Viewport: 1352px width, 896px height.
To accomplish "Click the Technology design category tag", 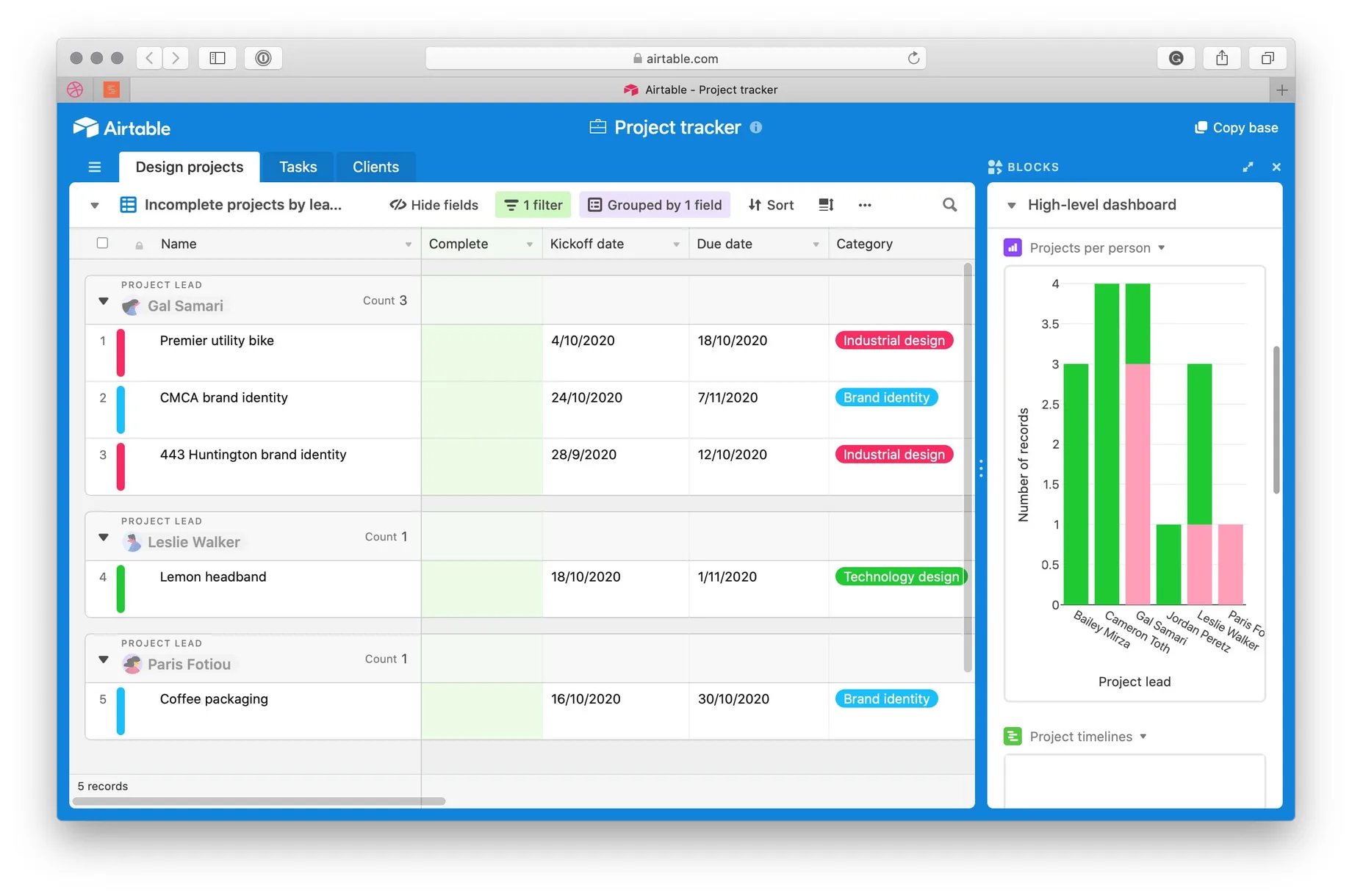I will point(901,577).
